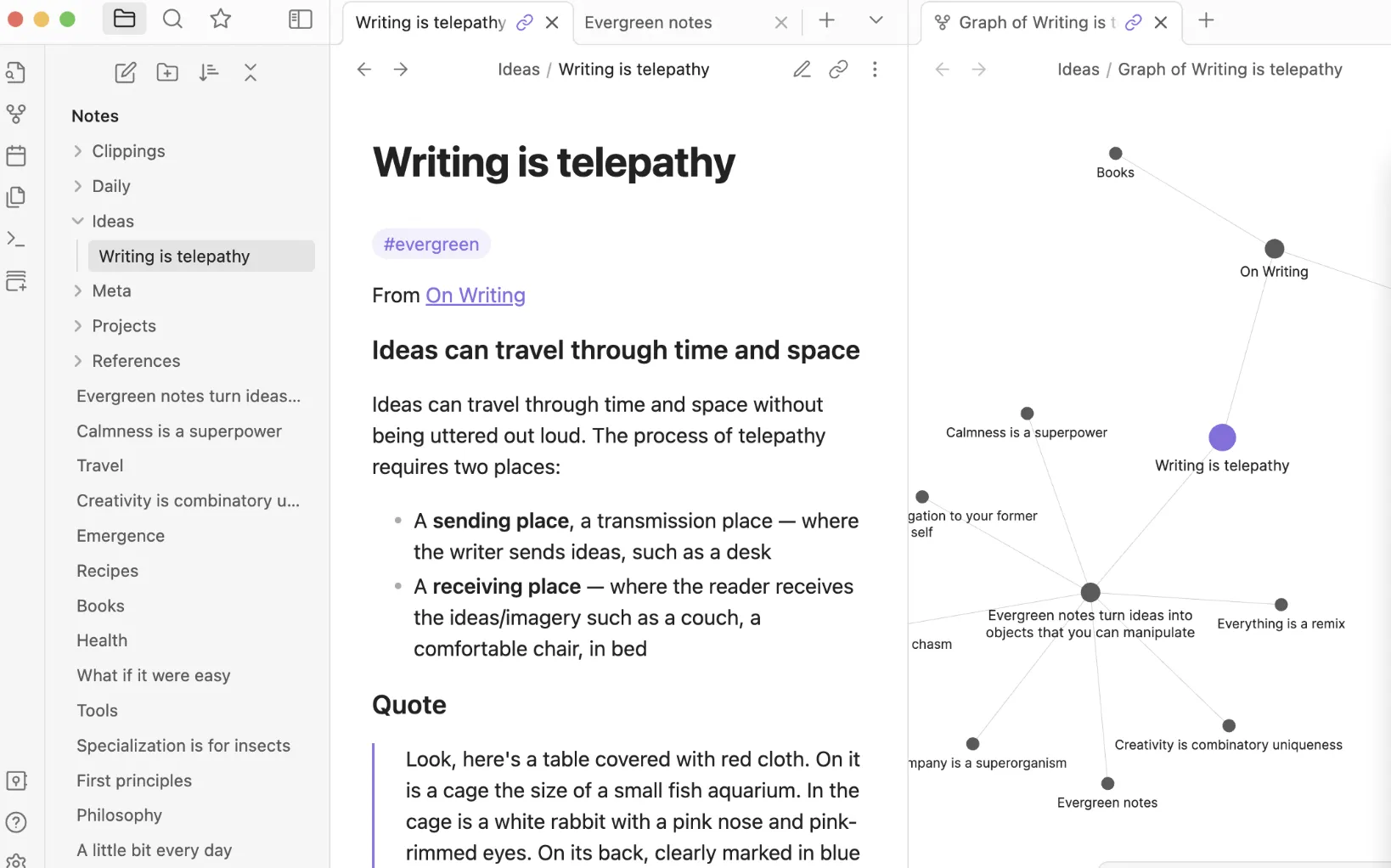Open the Health note
This screenshot has height=868, width=1391.
(x=102, y=640)
